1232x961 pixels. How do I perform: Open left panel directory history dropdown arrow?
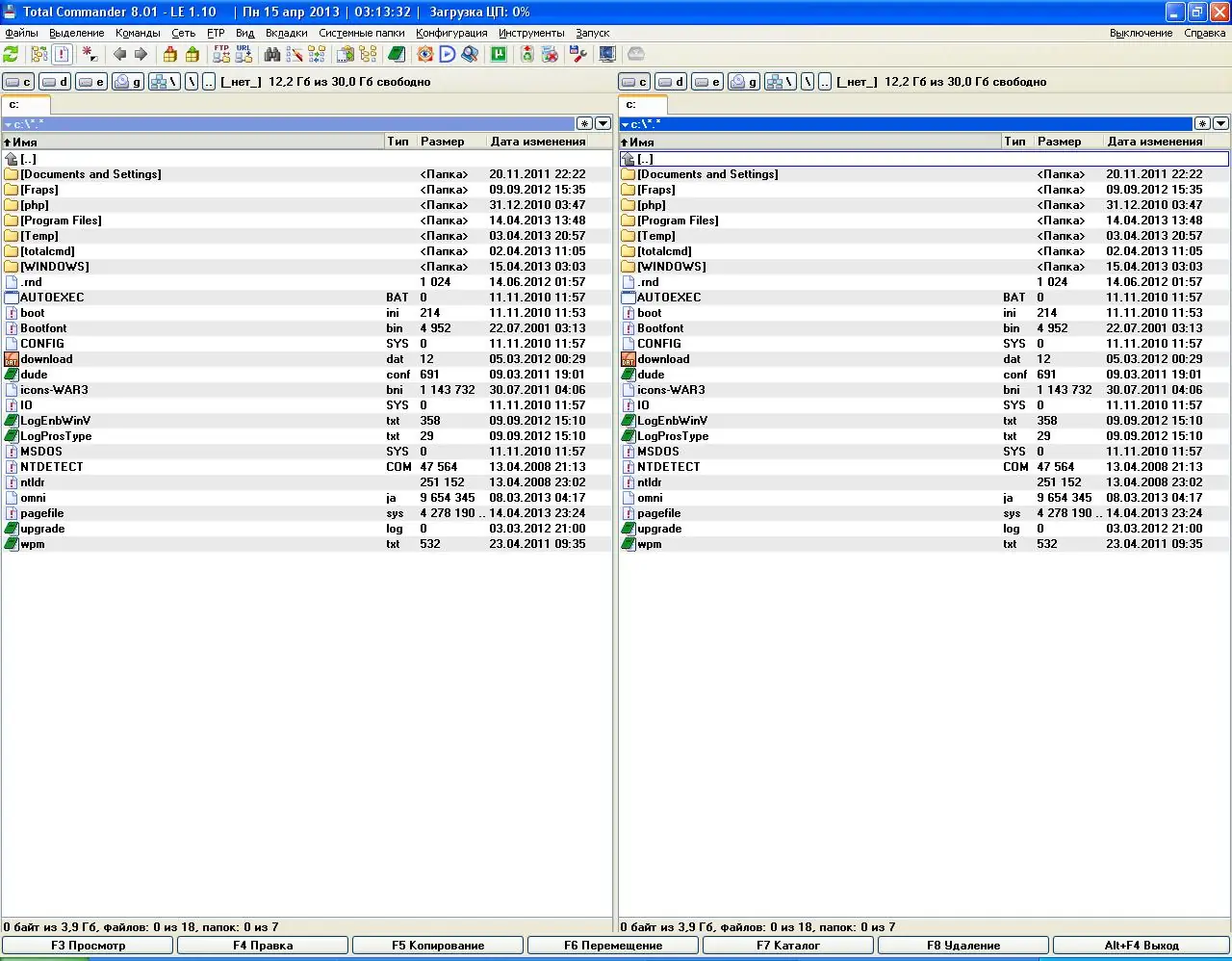coord(603,123)
